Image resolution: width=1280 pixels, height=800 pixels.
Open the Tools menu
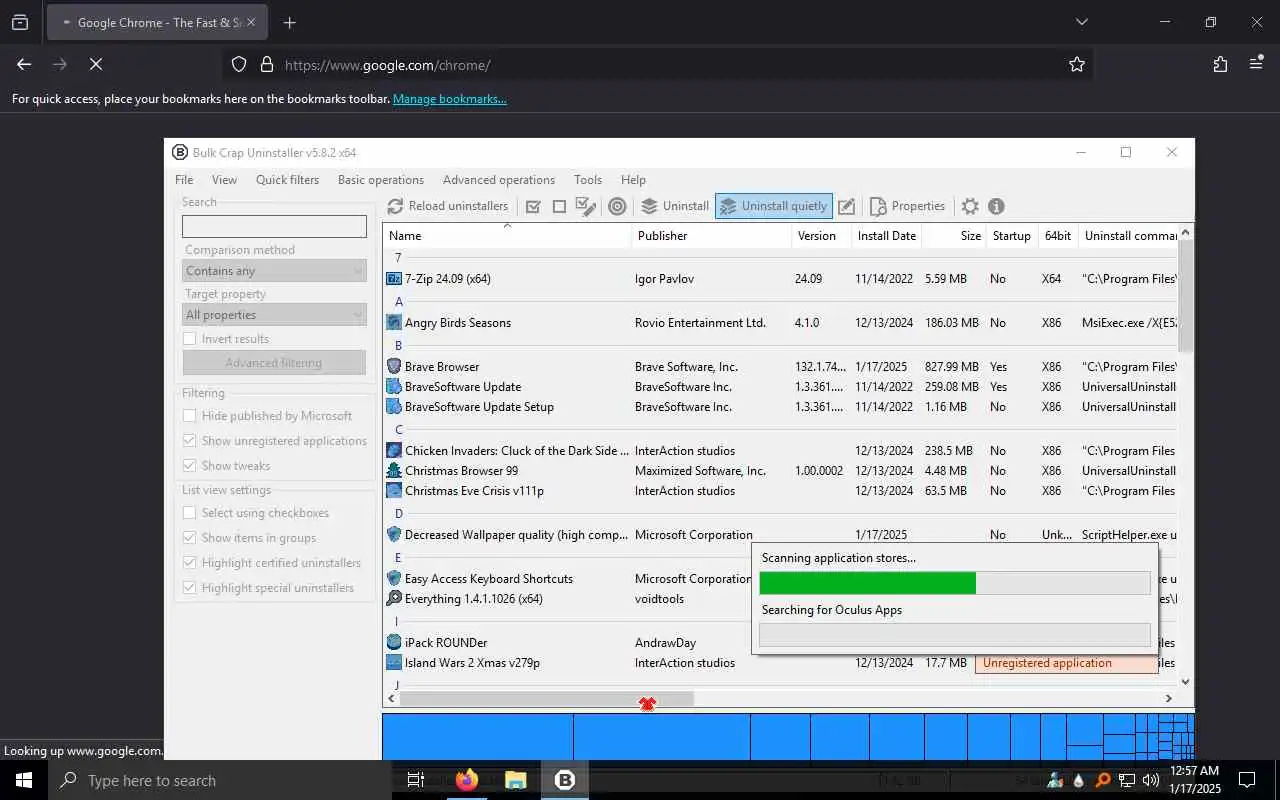click(x=588, y=180)
